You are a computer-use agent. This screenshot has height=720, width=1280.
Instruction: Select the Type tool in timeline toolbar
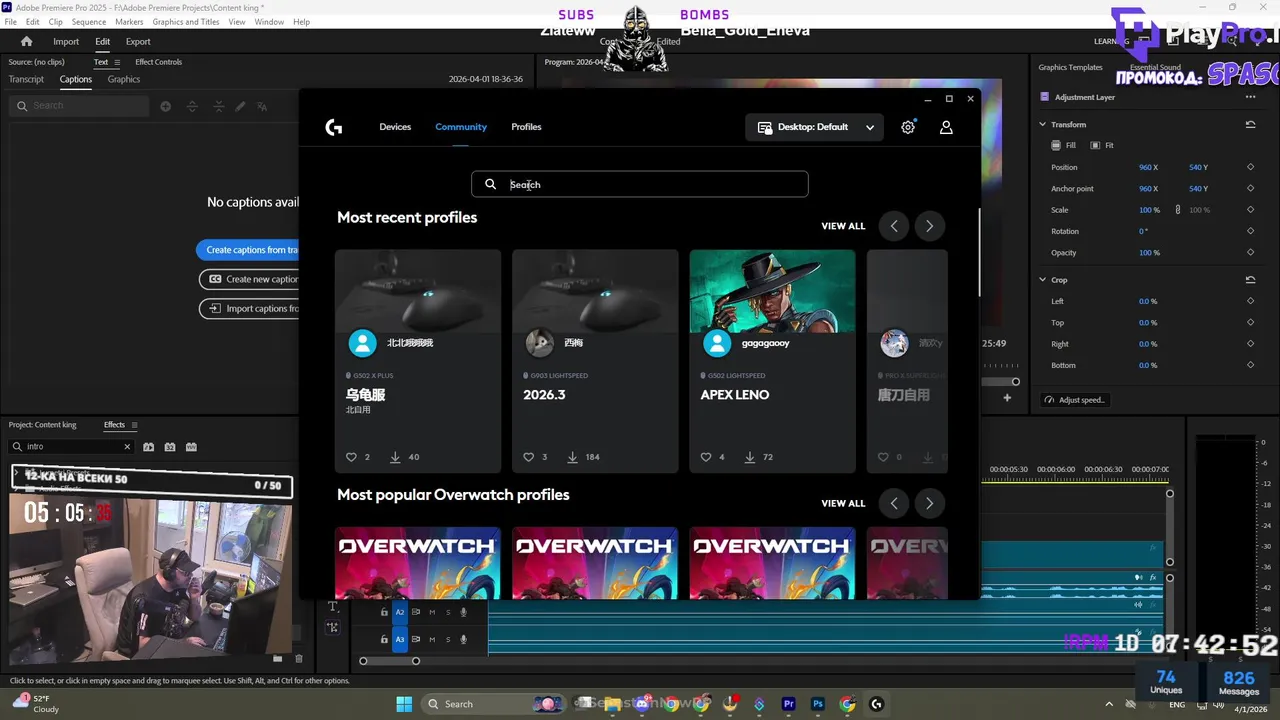333,607
